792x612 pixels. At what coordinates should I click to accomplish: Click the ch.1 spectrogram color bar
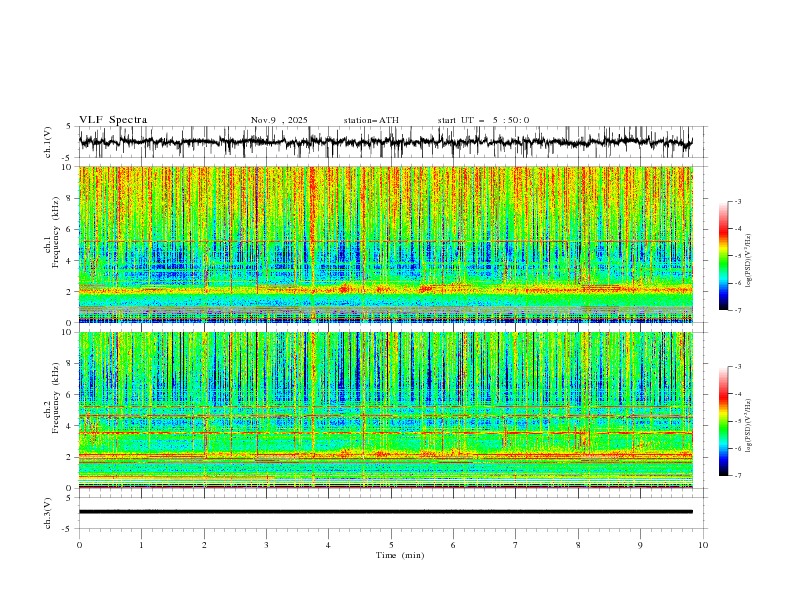[x=724, y=256]
